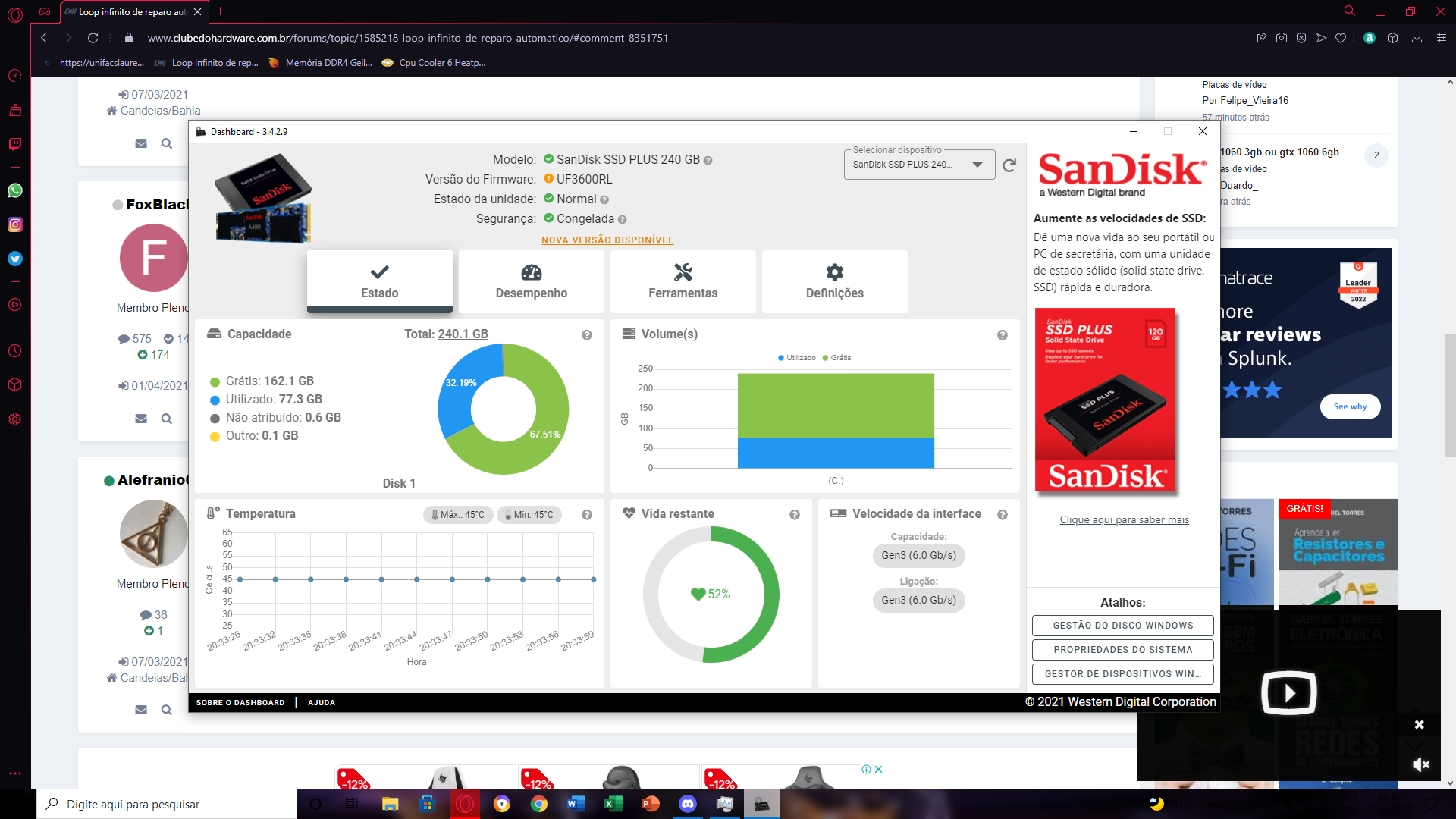
Task: Click the Gen3 (6.0 Gb/s) Capacidade value
Action: [x=919, y=556]
